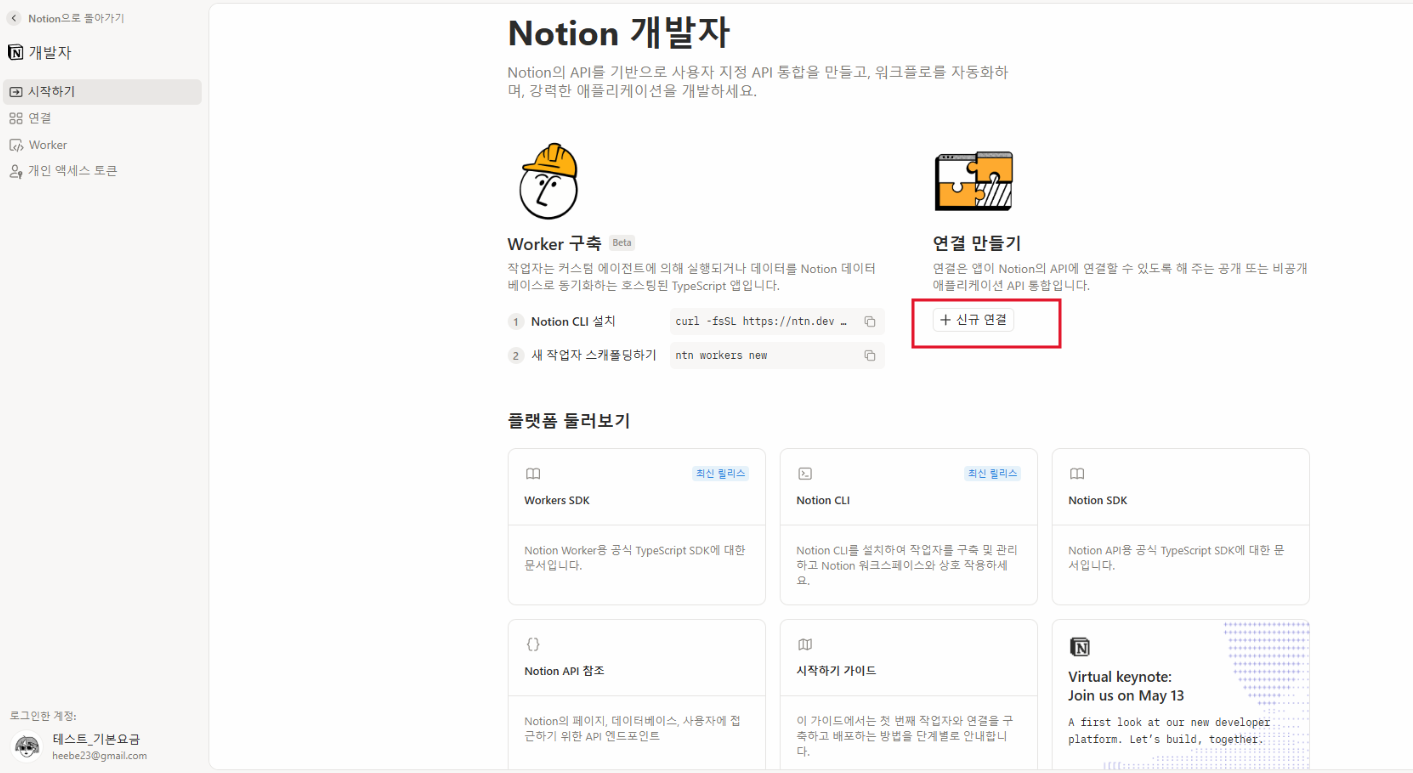1413x773 pixels.
Task: Click the curl -fsSL command field
Action: coord(777,322)
